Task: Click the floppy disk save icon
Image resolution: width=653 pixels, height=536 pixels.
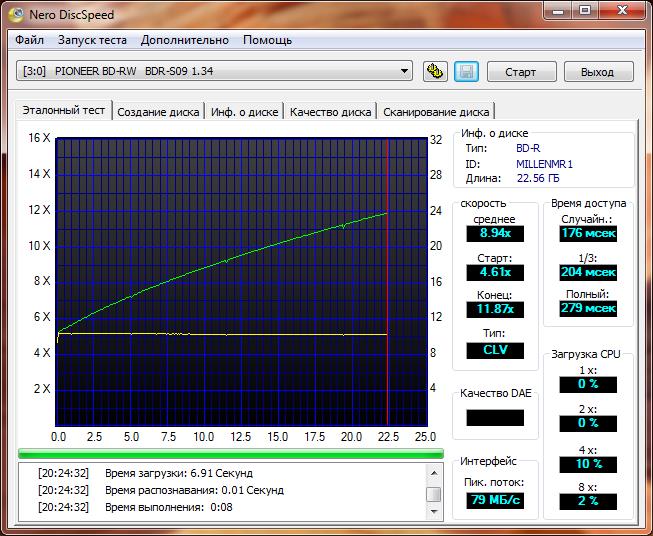Action: pyautogui.click(x=466, y=72)
